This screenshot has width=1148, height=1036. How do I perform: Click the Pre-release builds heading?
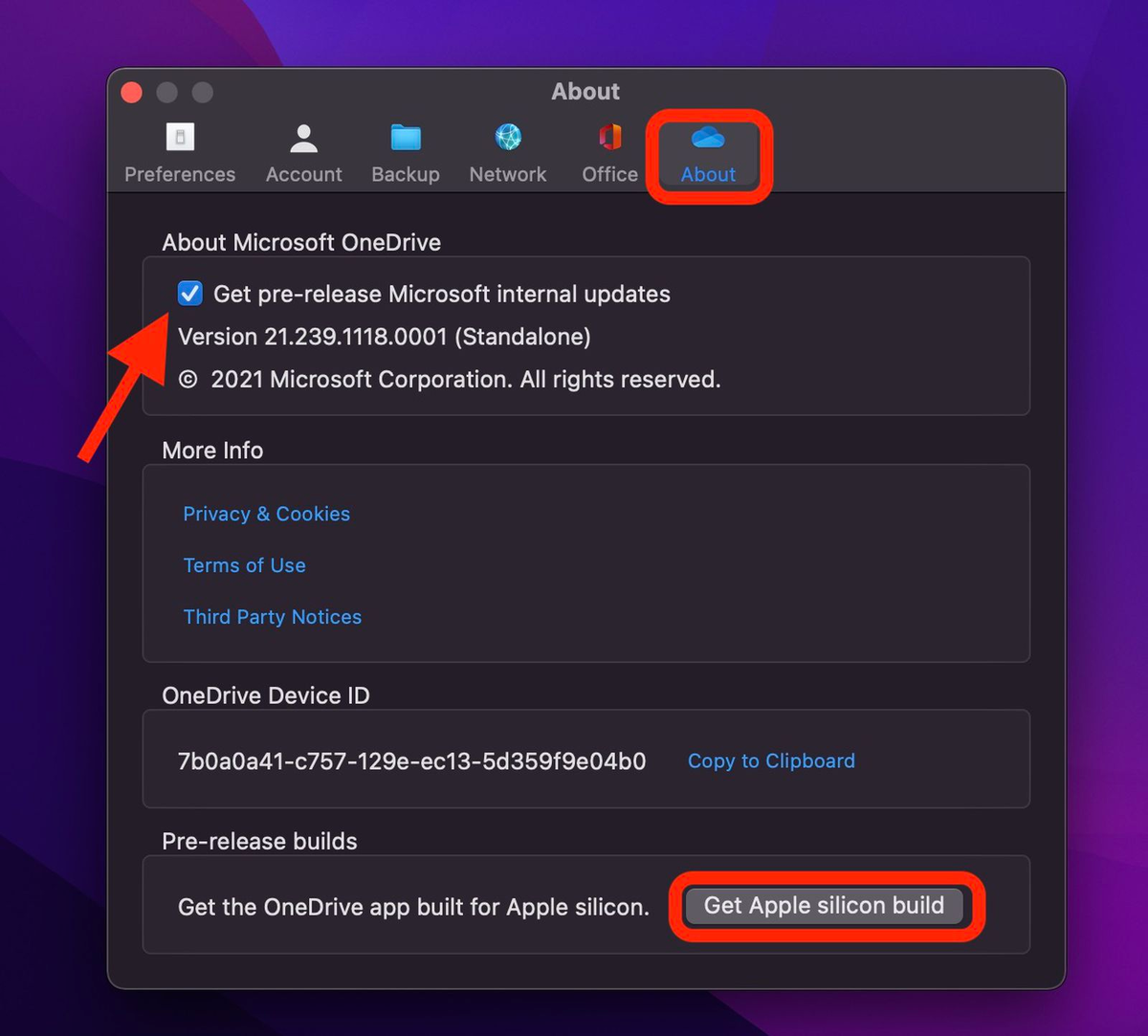pyautogui.click(x=259, y=841)
